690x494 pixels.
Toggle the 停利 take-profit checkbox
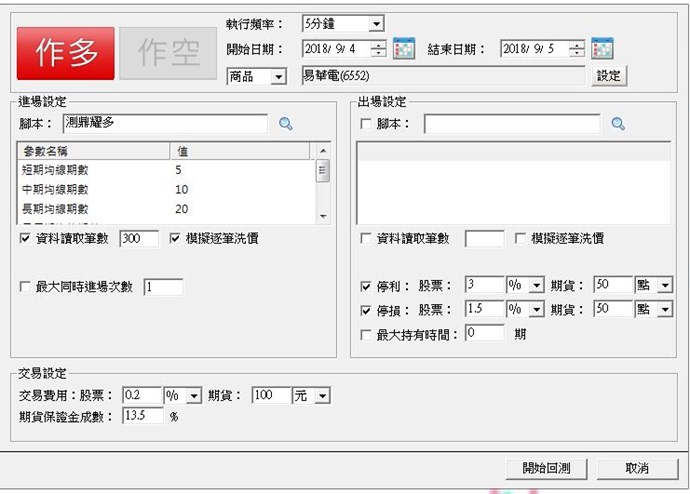[x=366, y=285]
